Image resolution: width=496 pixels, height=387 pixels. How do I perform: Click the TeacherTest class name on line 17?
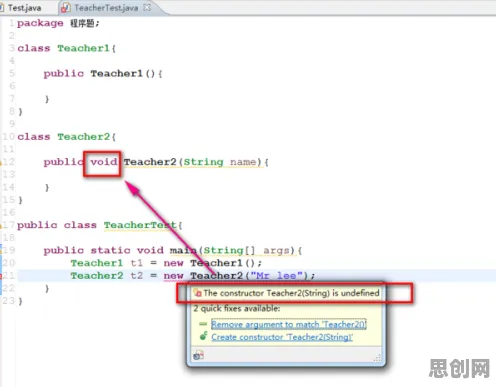tap(140, 225)
